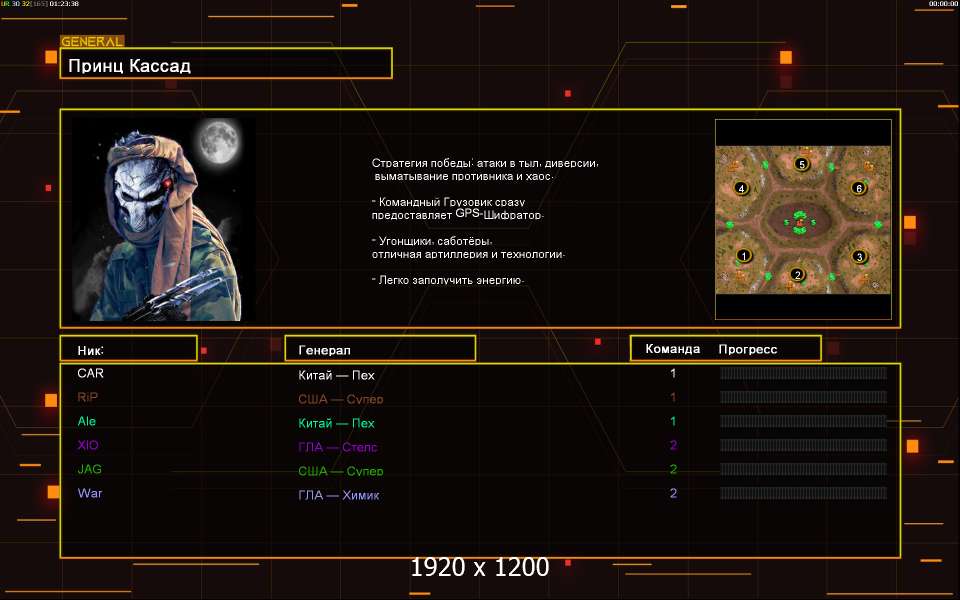Click the 'Легко заполучить энергию' description line

(447, 280)
